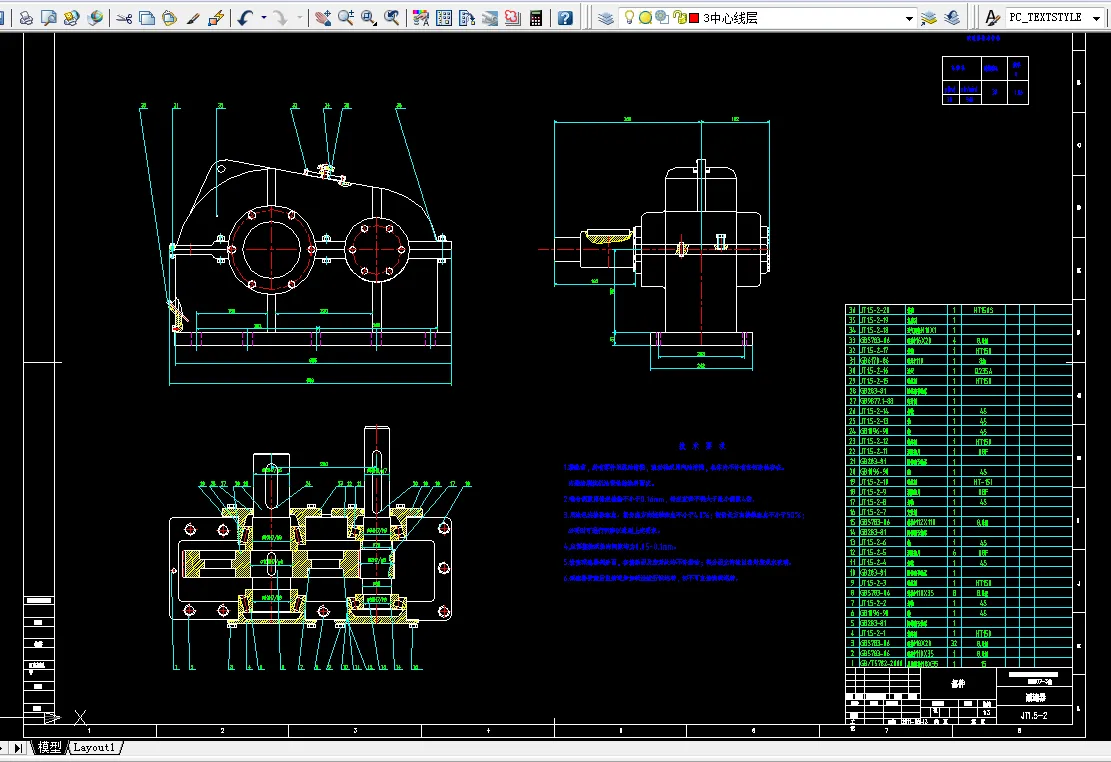The image size is (1111, 762).
Task: Switch to the Layout1 tab
Action: click(x=96, y=748)
